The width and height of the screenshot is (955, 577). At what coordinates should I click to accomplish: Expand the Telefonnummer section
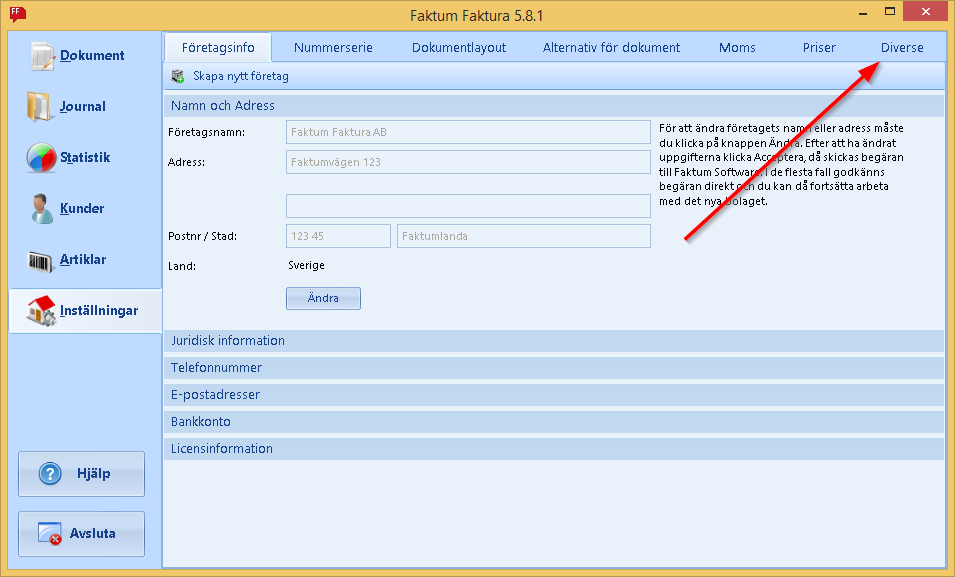tap(554, 367)
